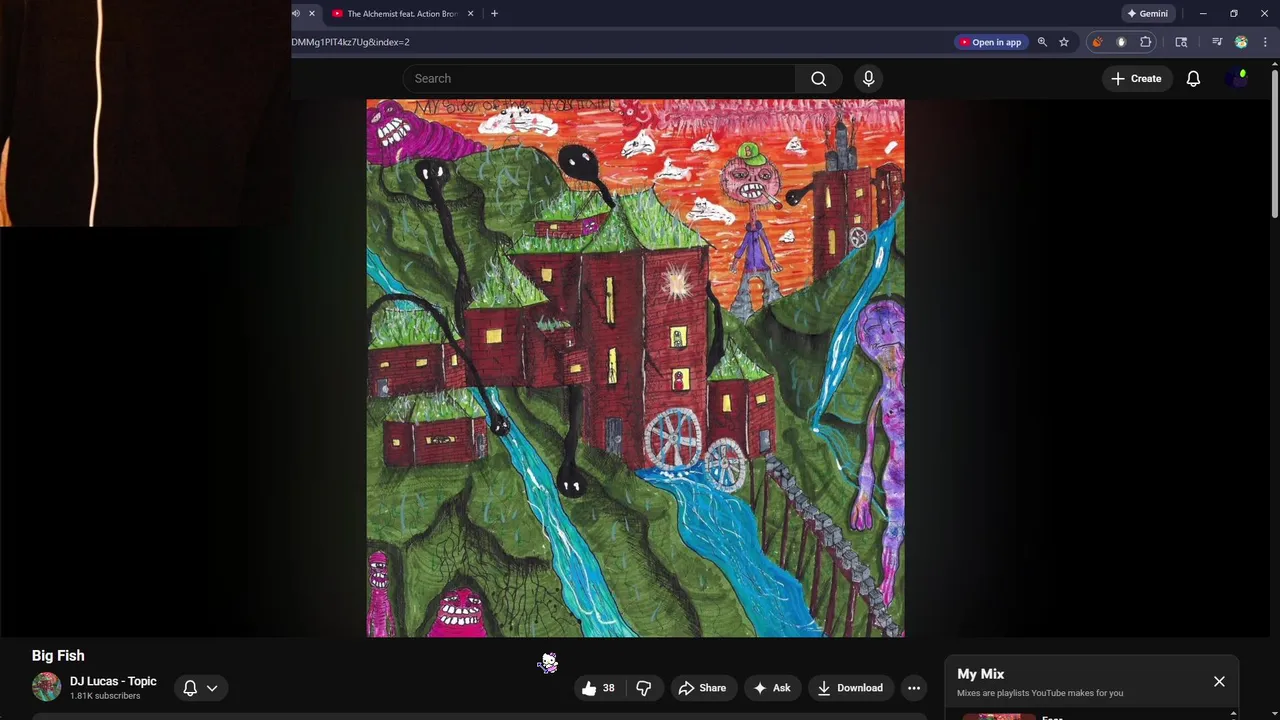
Task: Click the 1.81K subscribers text
Action: click(105, 696)
